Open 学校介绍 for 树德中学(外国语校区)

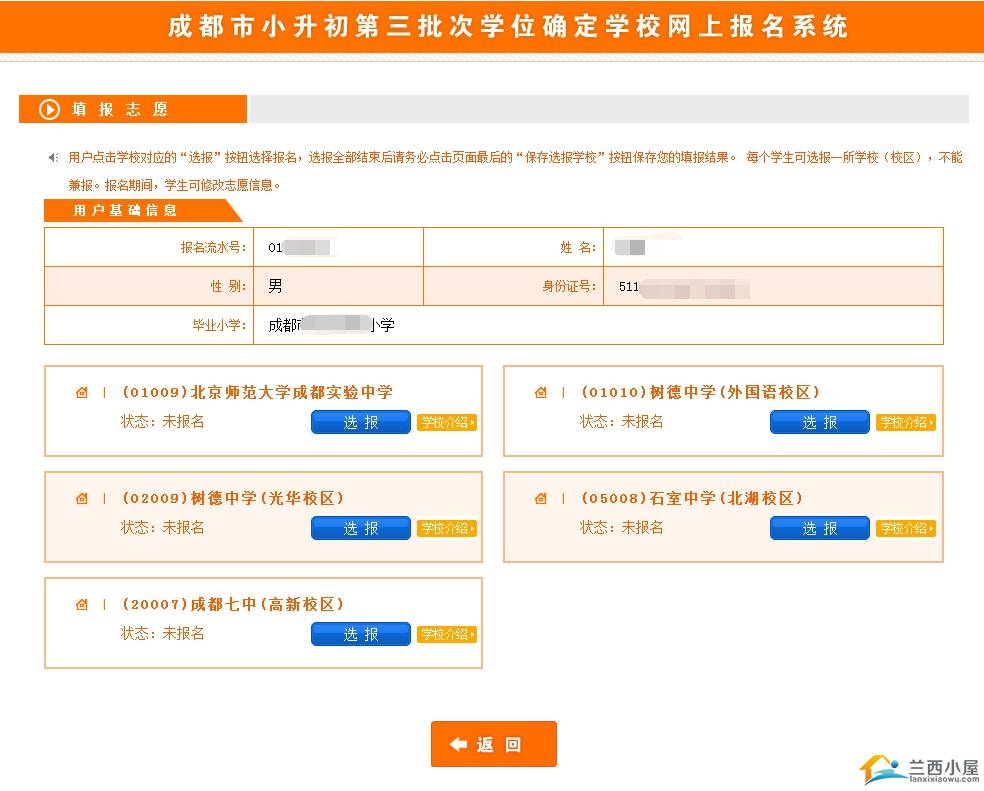pyautogui.click(x=905, y=422)
